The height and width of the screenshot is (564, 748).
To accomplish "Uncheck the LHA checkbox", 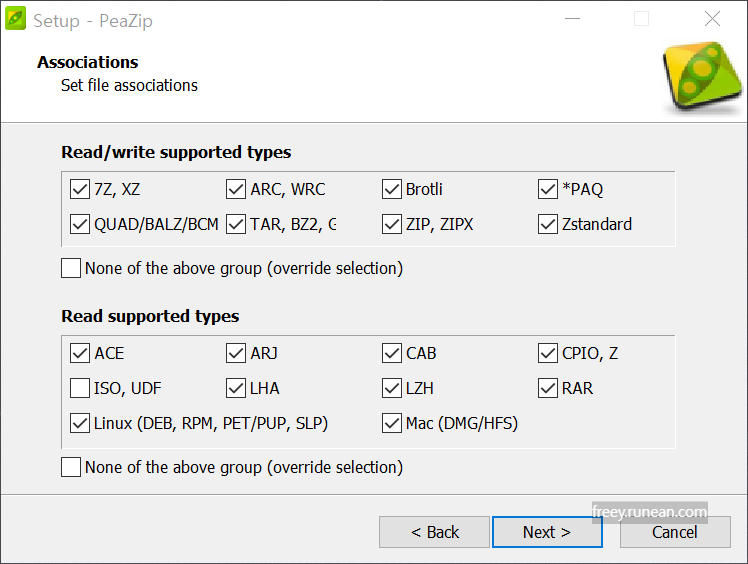I will (236, 388).
